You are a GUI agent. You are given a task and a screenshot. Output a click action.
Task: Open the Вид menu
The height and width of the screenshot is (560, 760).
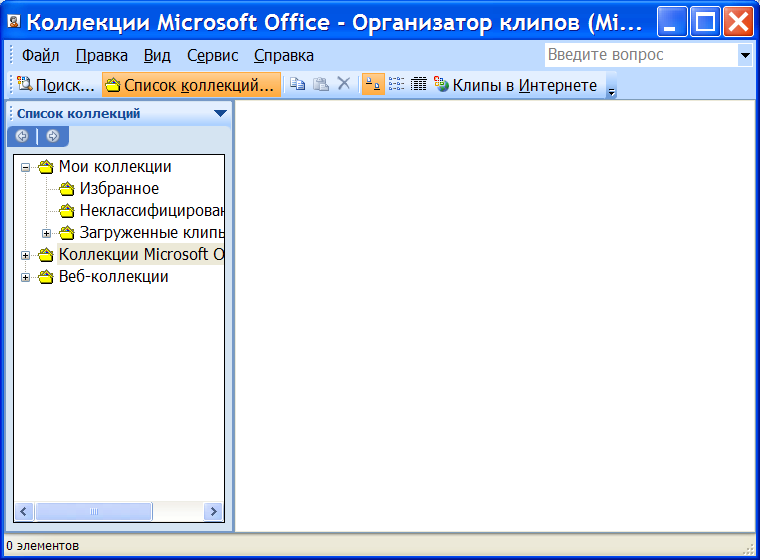[157, 55]
